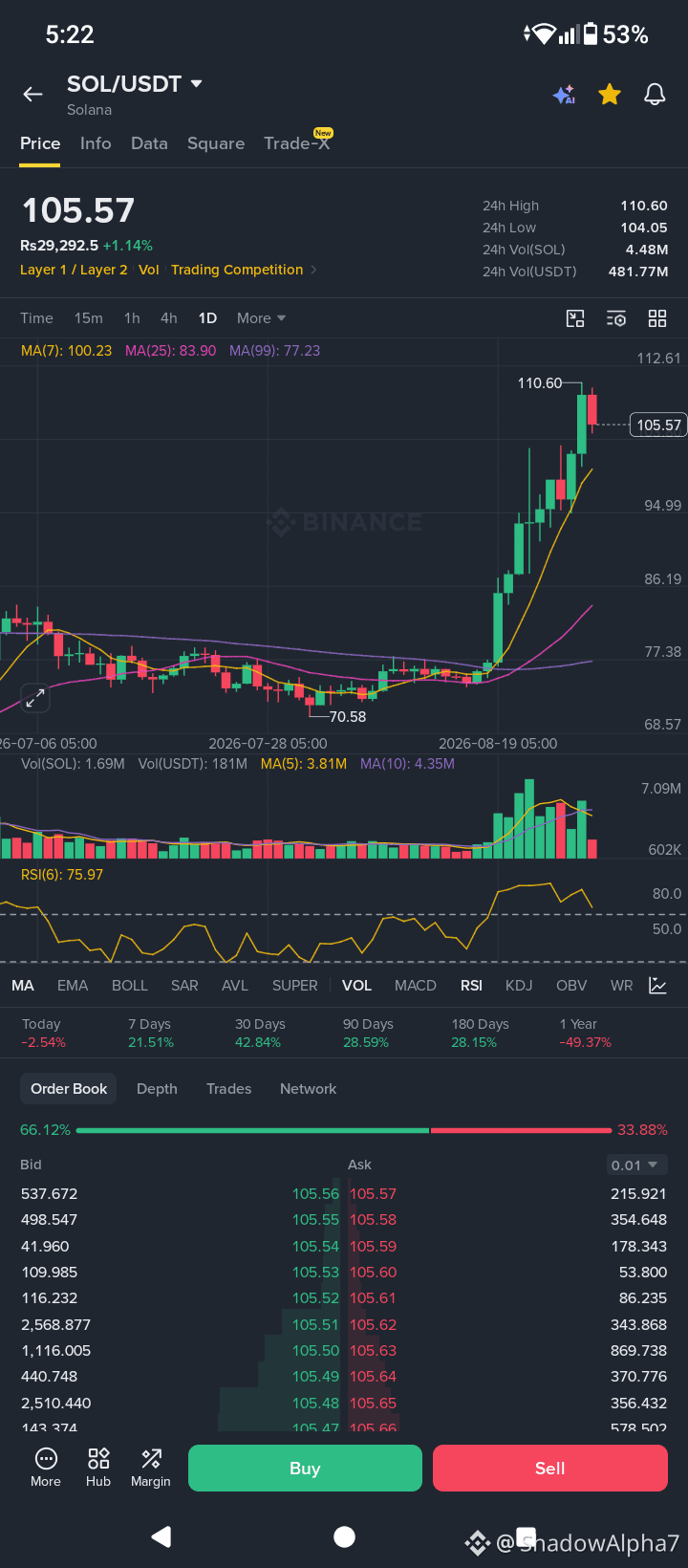This screenshot has width=688, height=1568.
Task: Toggle the MACD sub-indicator
Action: pos(416,986)
